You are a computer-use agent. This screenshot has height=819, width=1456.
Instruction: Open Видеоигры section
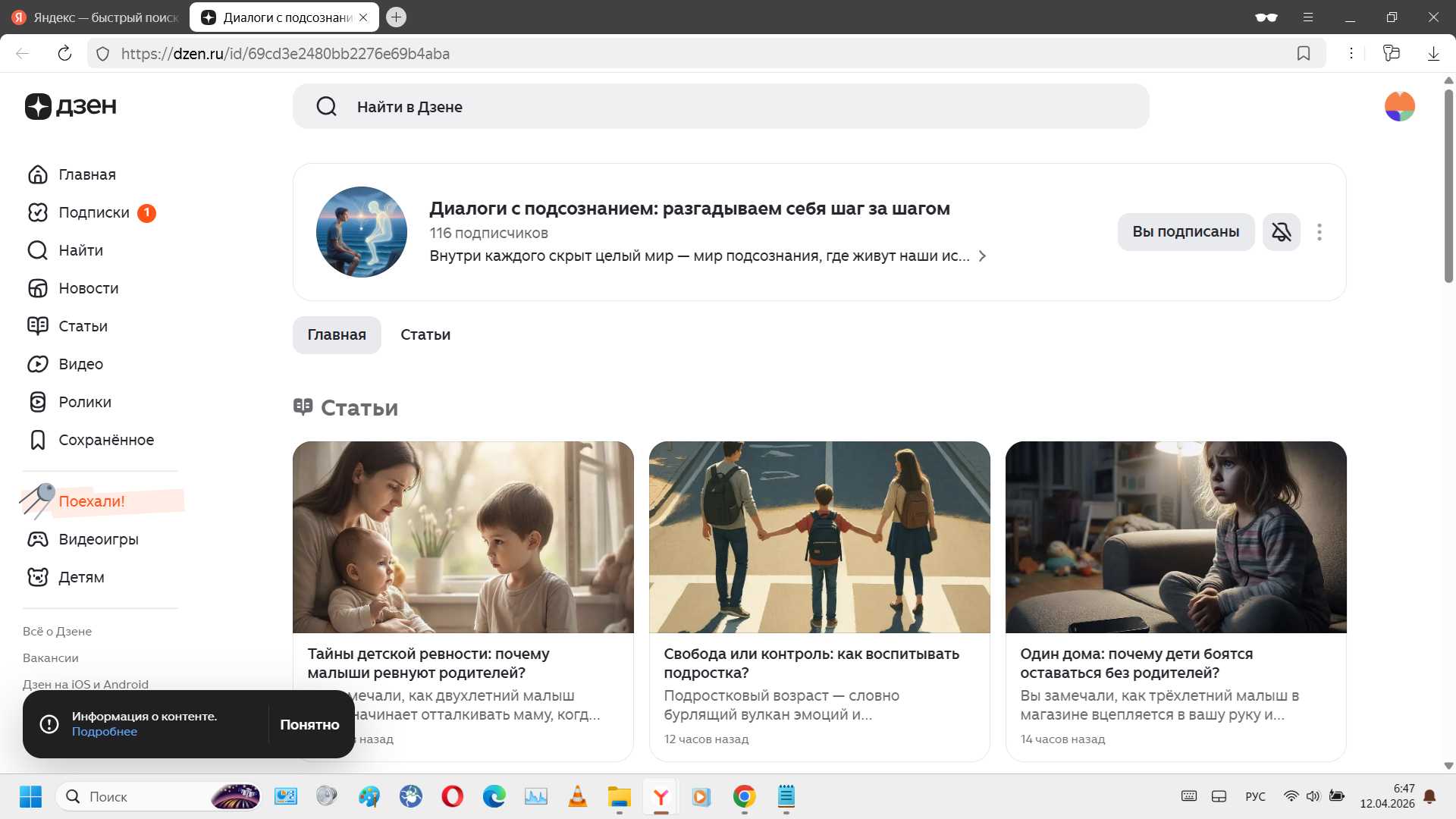[x=98, y=539]
